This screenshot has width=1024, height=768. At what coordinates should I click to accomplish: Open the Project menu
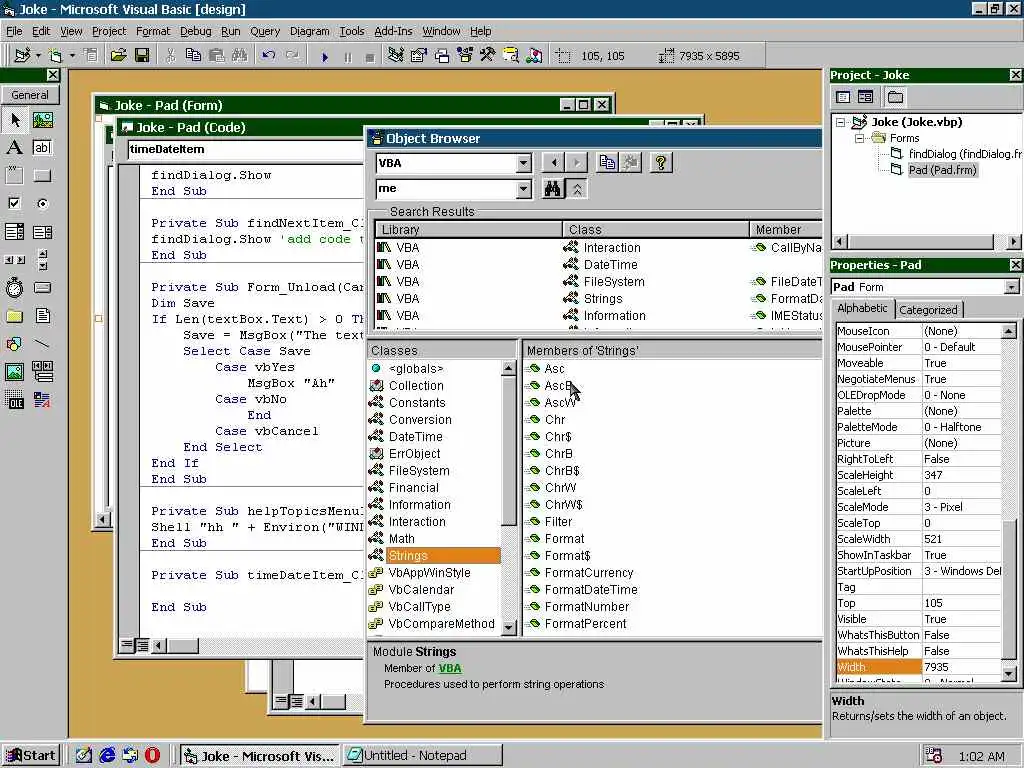109,31
